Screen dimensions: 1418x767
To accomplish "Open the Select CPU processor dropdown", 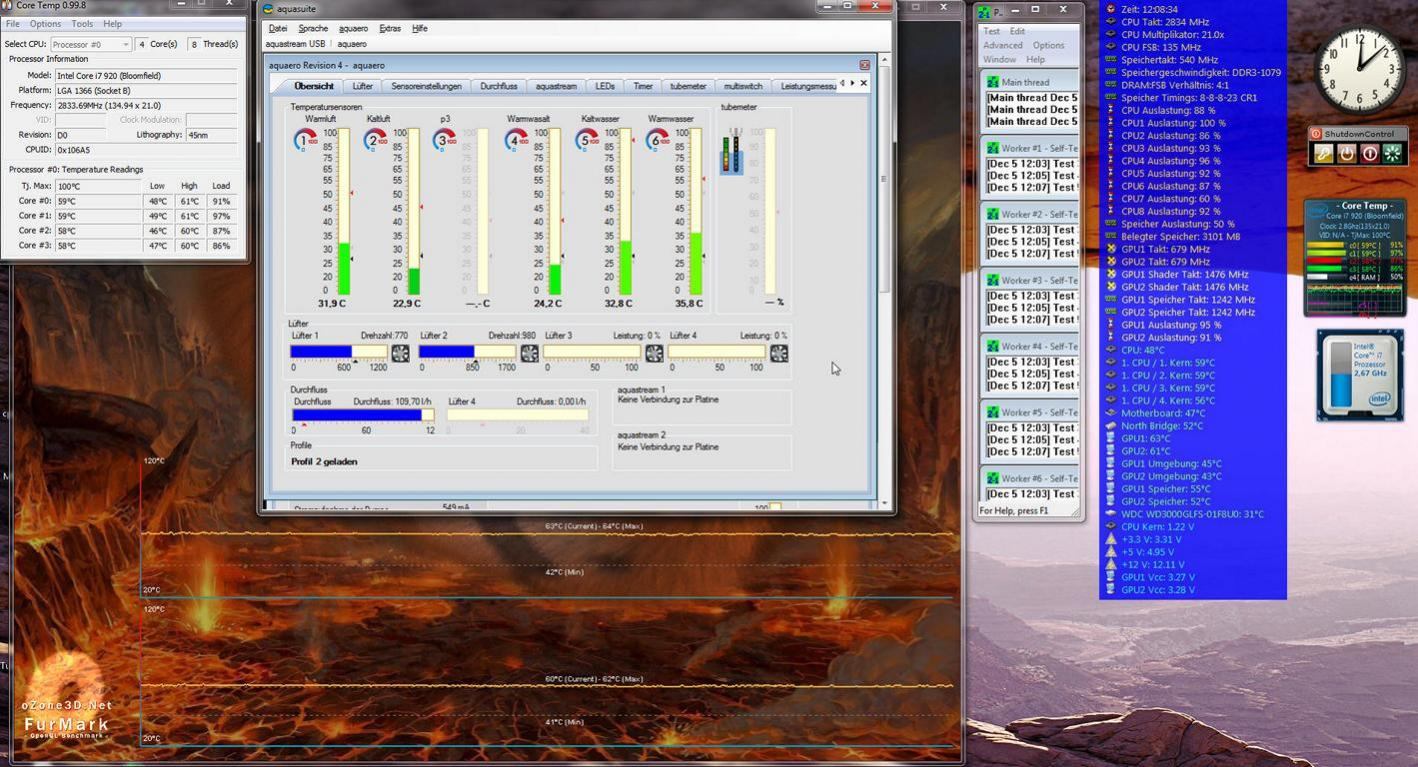I will tap(90, 44).
